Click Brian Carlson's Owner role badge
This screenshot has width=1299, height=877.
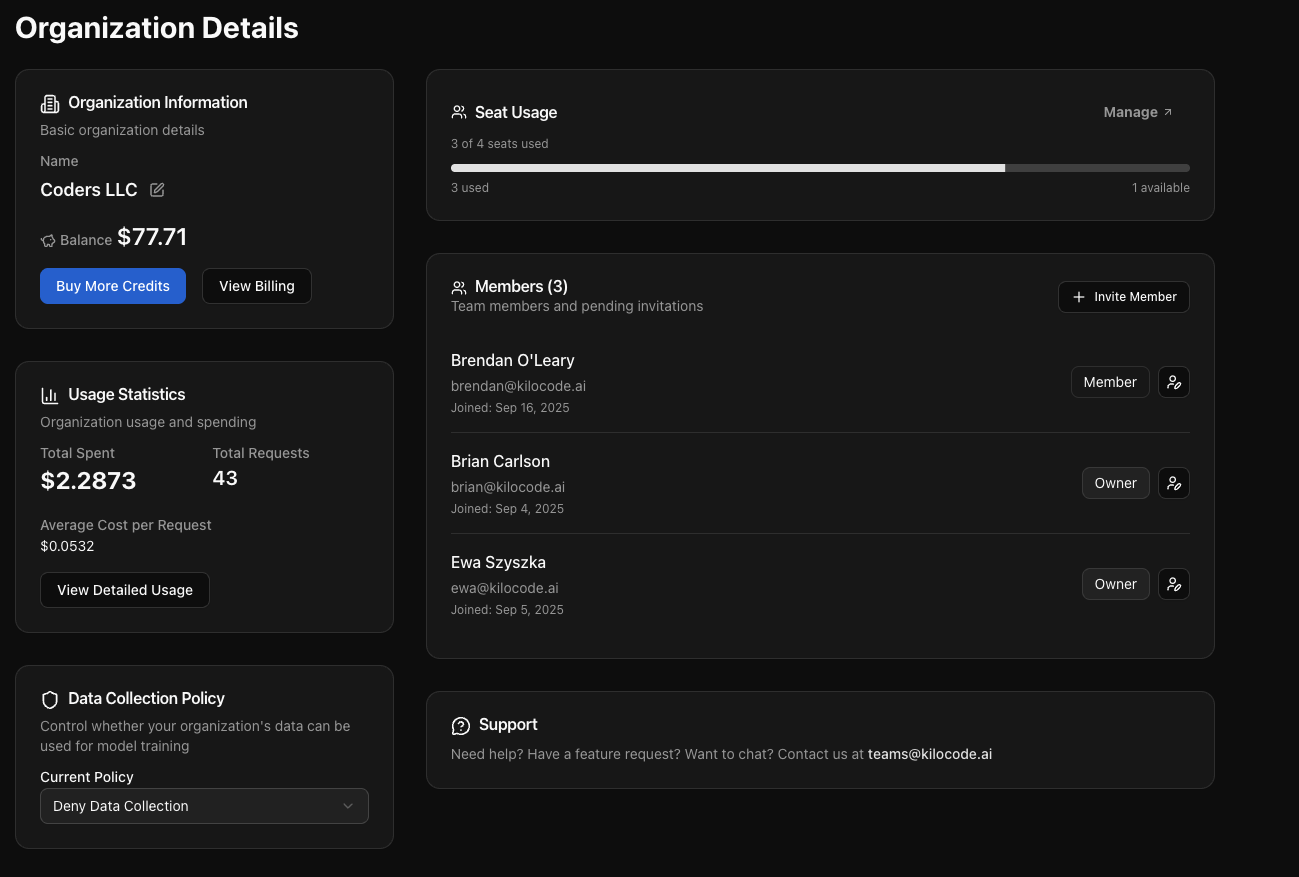[1115, 483]
